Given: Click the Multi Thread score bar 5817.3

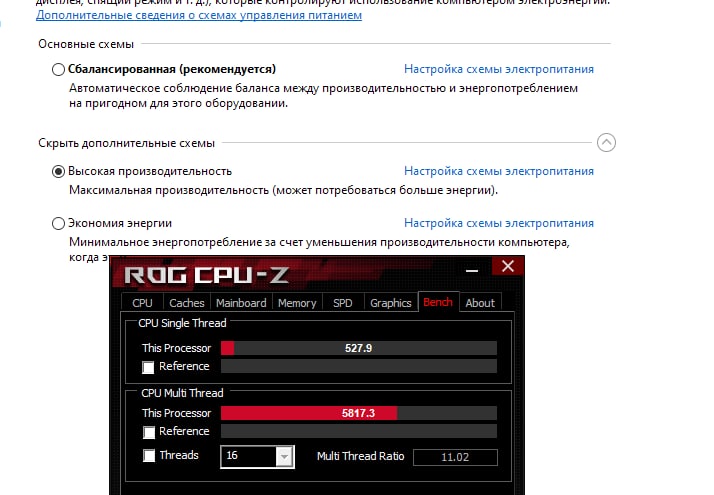Looking at the screenshot, I should click(x=358, y=413).
